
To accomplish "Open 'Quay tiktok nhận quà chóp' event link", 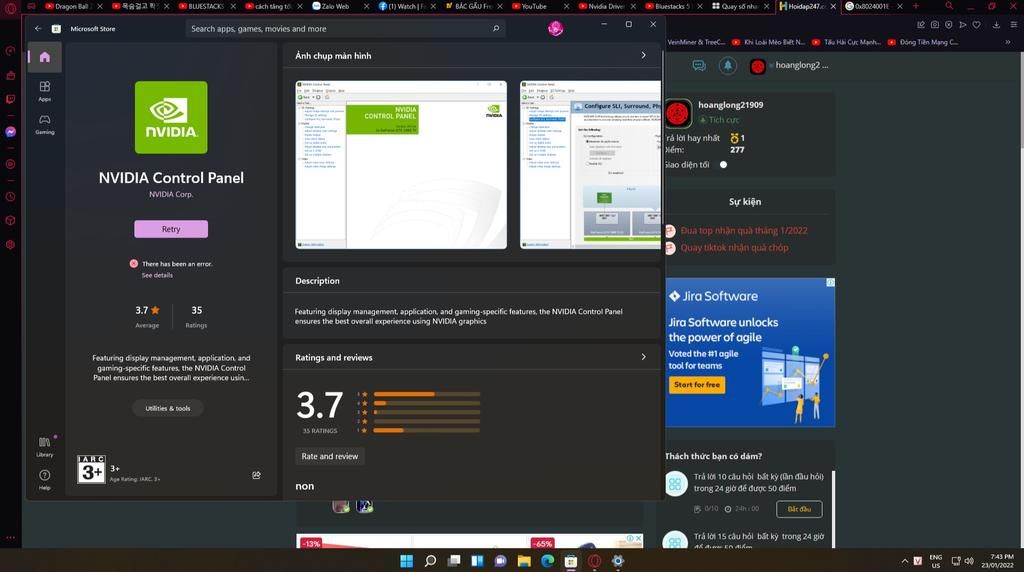I will tap(734, 247).
